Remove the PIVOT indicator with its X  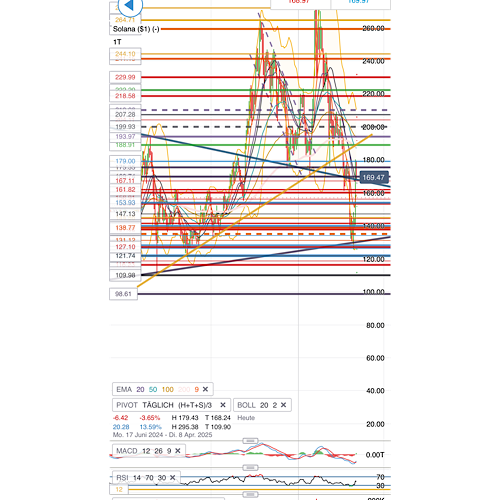(x=223, y=405)
